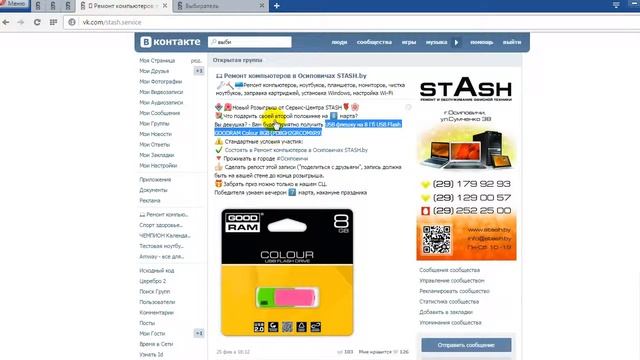
Task: Open Ремонт компью.. group shortcut in sidebar
Action: click(x=164, y=215)
